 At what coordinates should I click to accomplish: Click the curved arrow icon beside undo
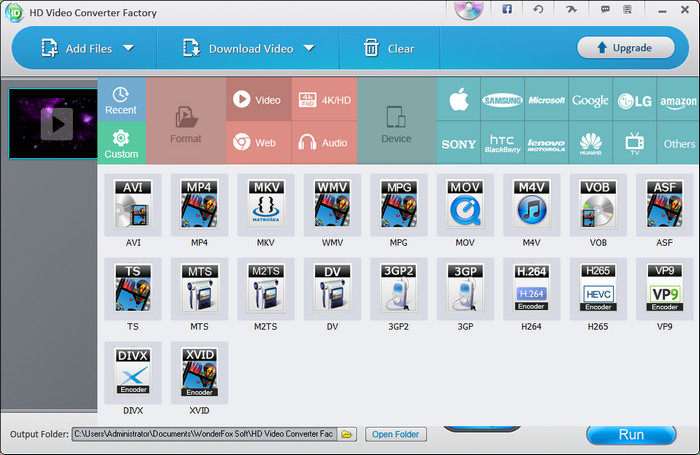click(571, 9)
